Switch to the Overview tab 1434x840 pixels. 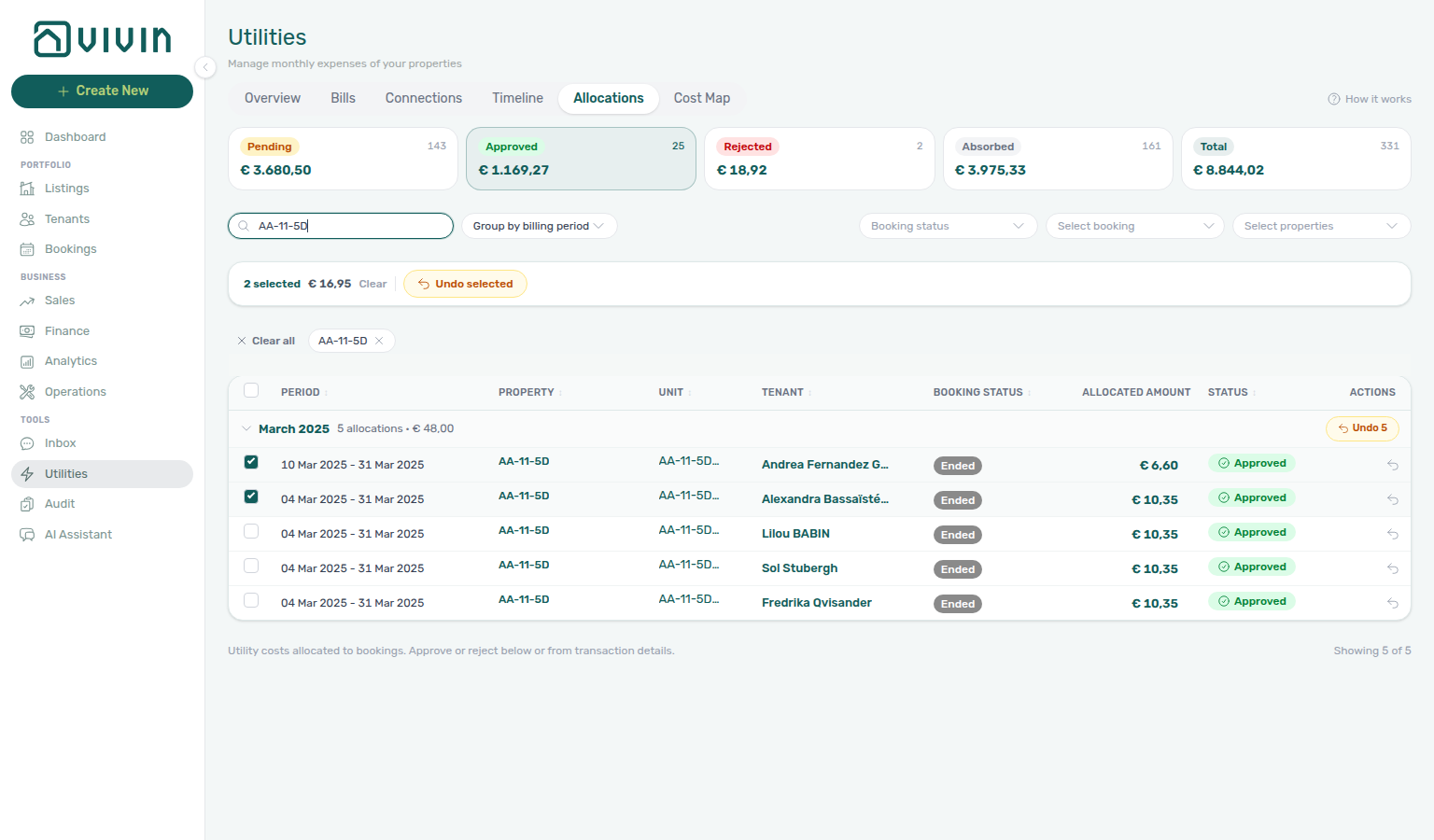(273, 98)
